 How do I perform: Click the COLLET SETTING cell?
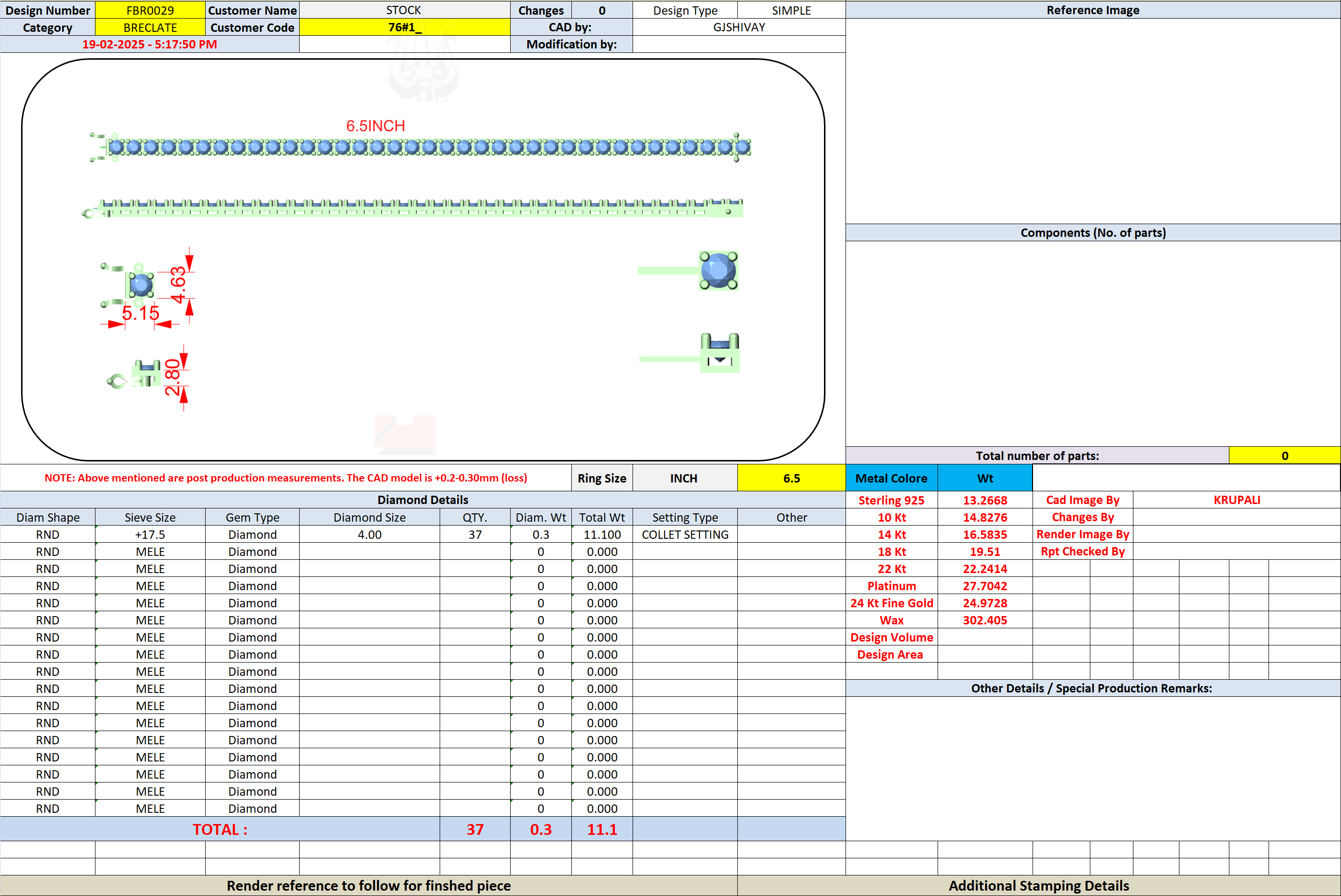tap(685, 534)
